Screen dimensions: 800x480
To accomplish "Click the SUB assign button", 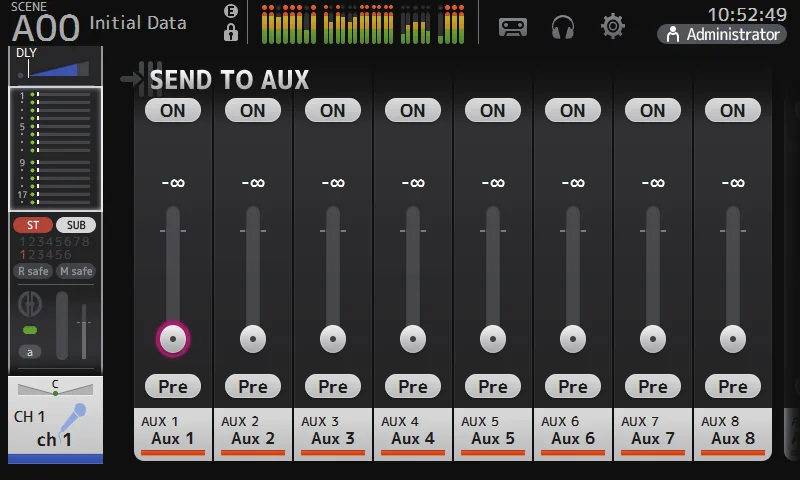I will coord(76,225).
